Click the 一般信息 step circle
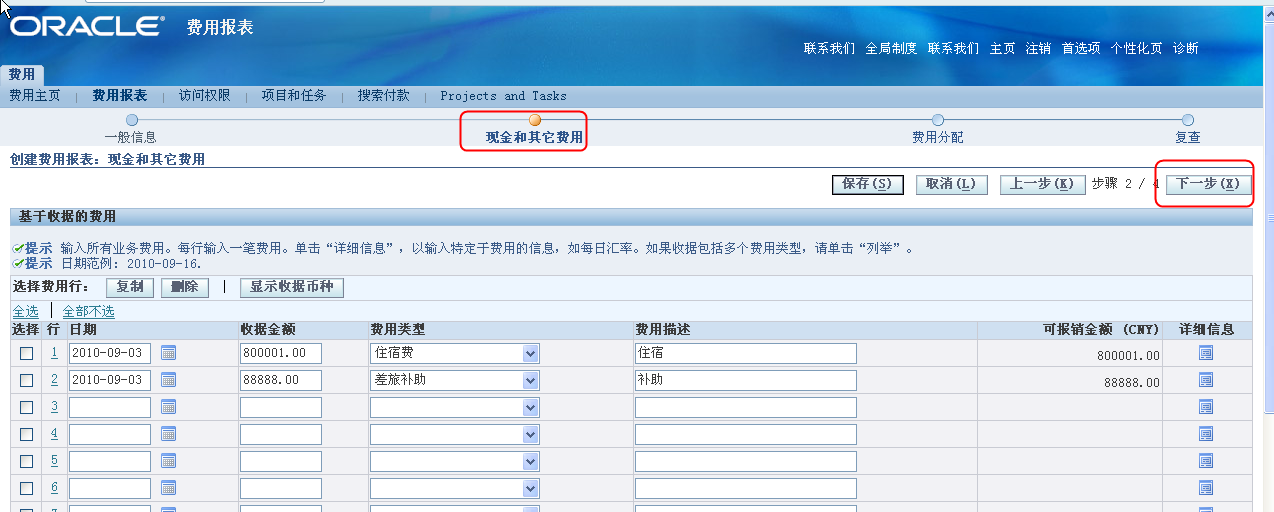This screenshot has width=1274, height=512. [132, 120]
